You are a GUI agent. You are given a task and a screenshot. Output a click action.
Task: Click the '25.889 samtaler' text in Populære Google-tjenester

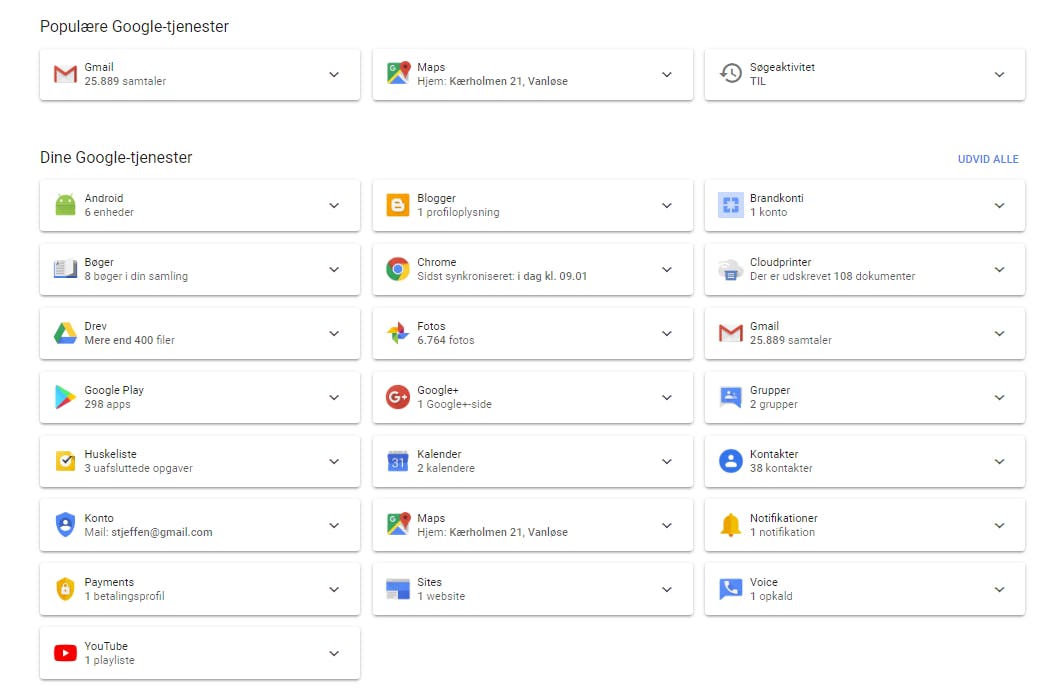coord(125,81)
